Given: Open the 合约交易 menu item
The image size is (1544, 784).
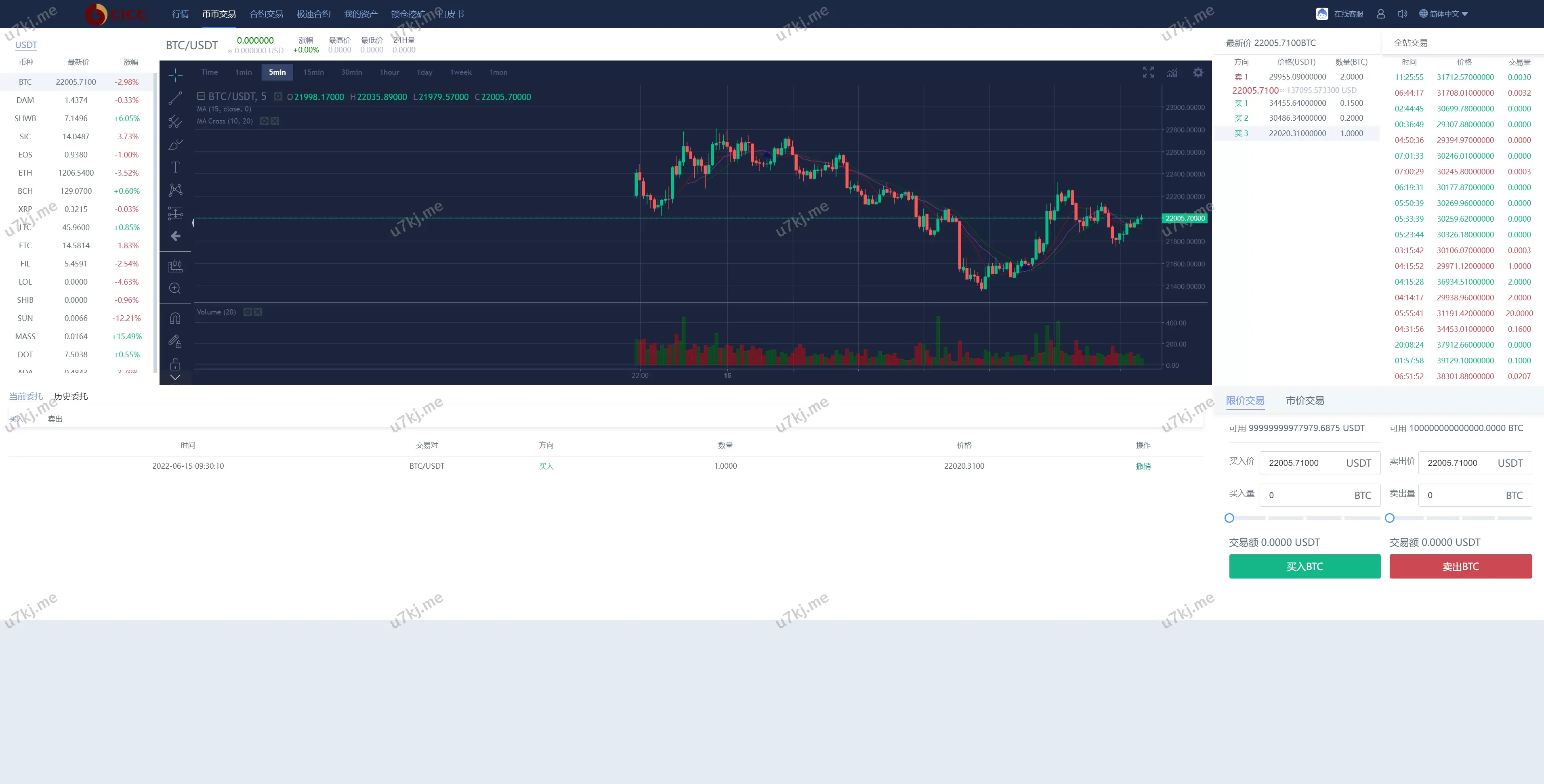Looking at the screenshot, I should (x=266, y=14).
